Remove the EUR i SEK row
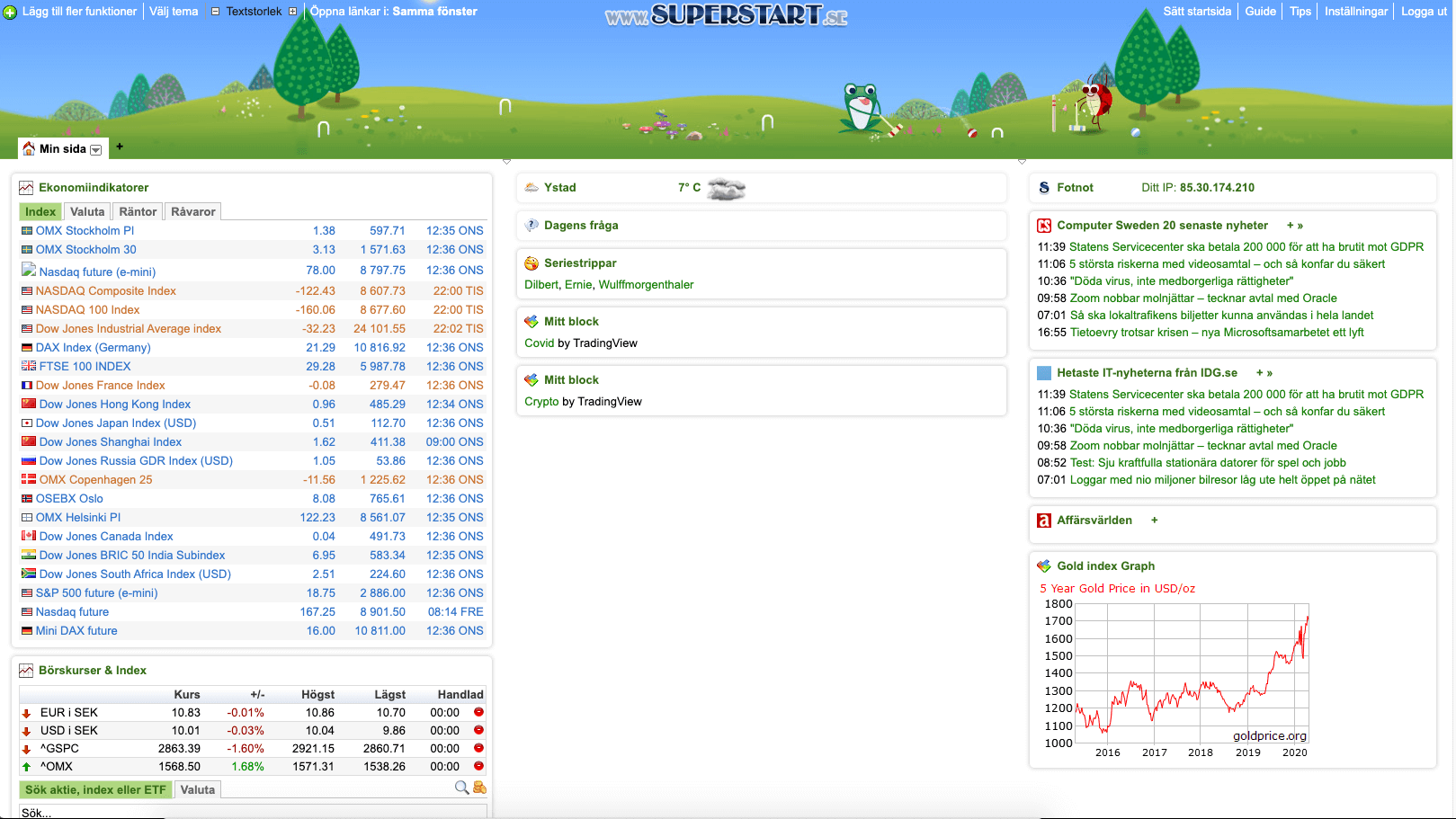 pos(478,712)
